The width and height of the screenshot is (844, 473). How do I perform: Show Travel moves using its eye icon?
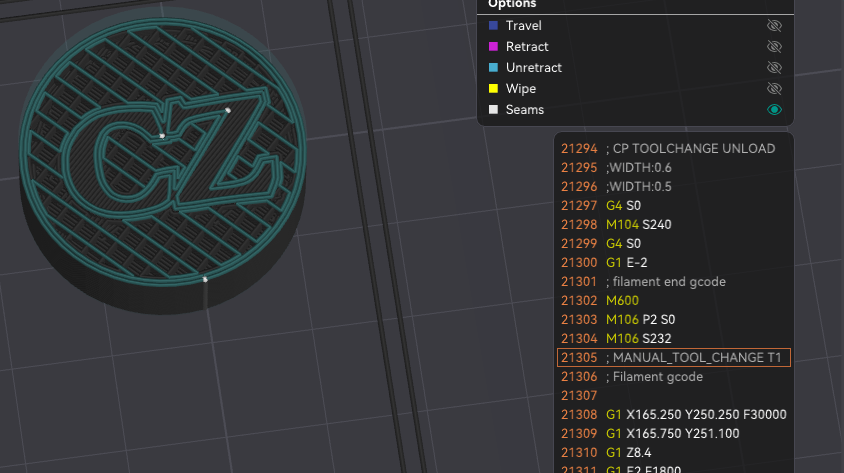774,26
